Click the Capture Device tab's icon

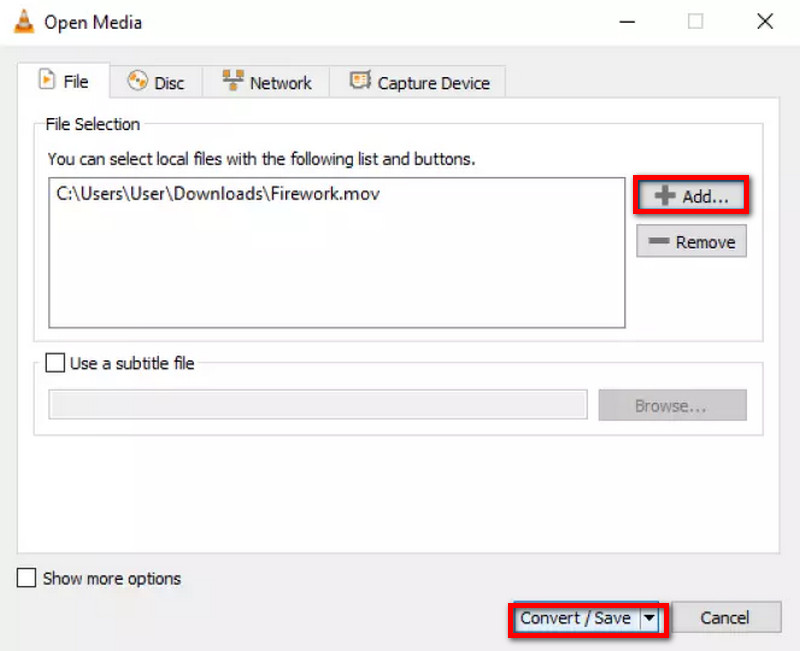pos(360,82)
